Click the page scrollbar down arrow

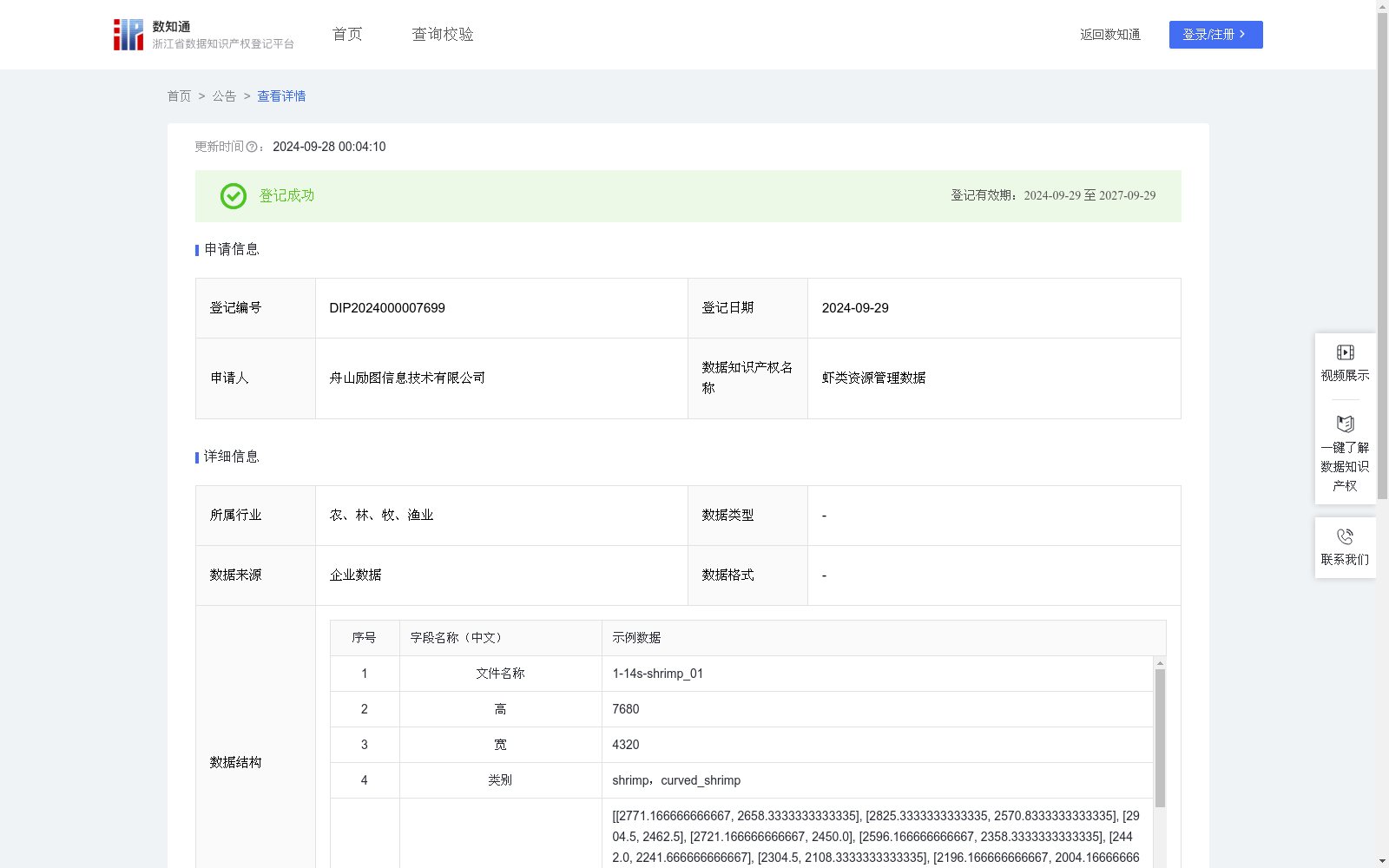[1382, 861]
